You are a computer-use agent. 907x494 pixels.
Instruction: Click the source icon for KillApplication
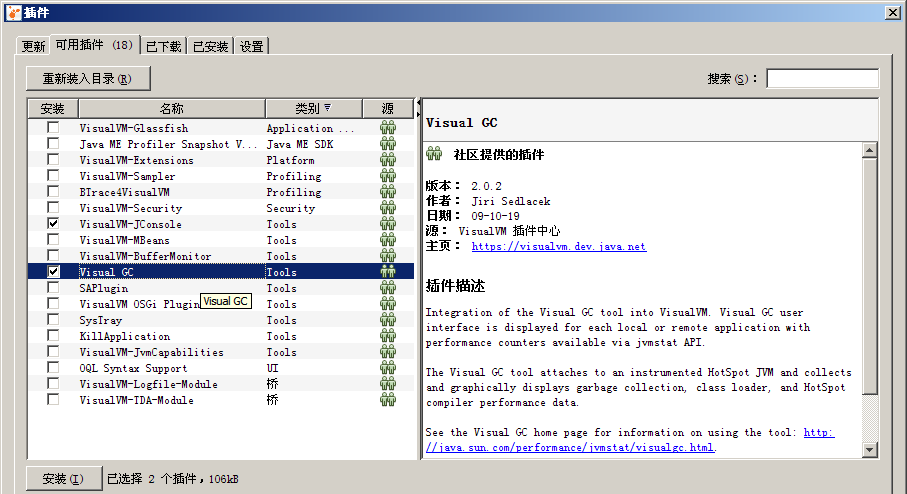(x=388, y=336)
